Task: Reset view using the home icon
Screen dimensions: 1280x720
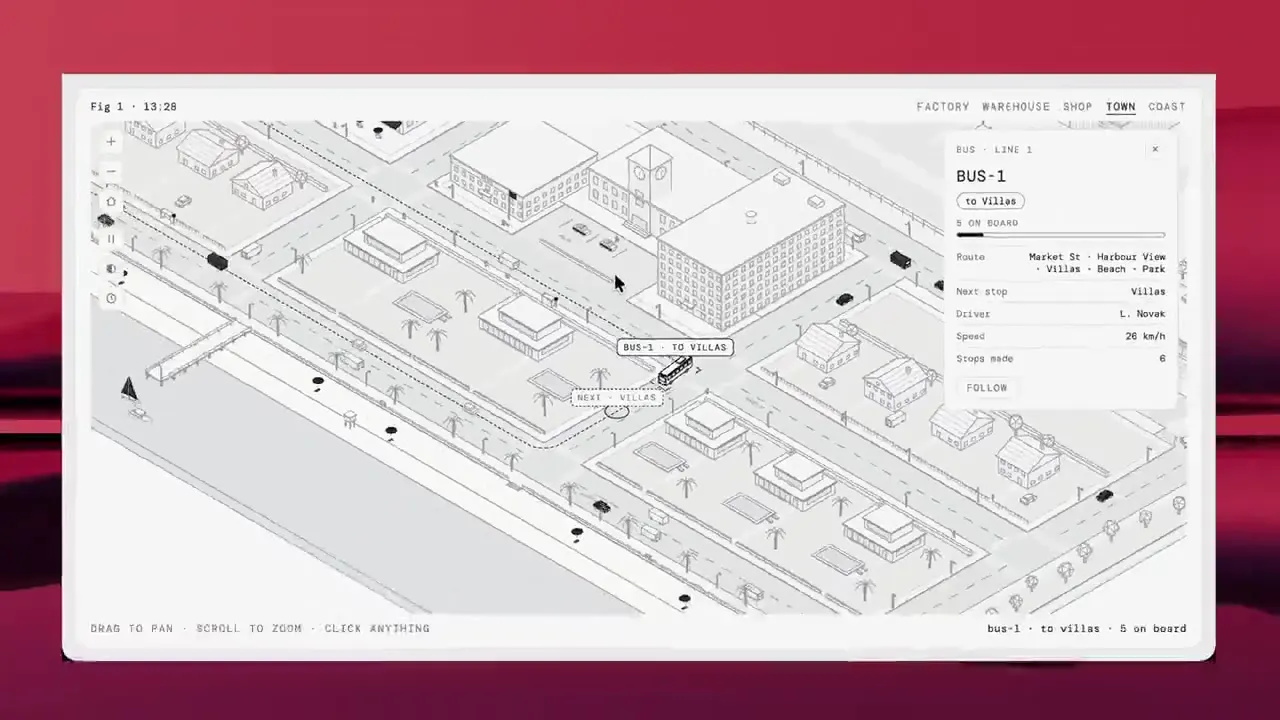Action: click(x=111, y=201)
